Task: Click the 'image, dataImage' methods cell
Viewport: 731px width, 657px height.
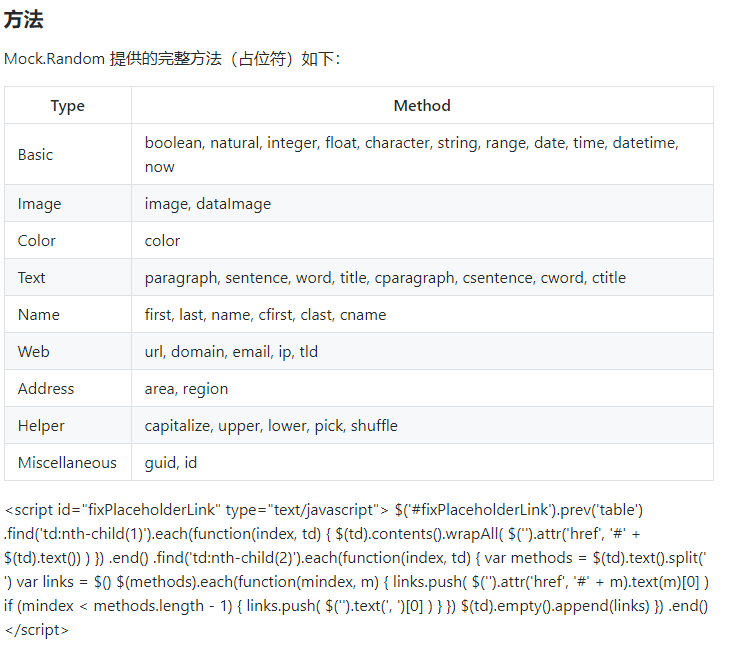Action: [x=422, y=203]
